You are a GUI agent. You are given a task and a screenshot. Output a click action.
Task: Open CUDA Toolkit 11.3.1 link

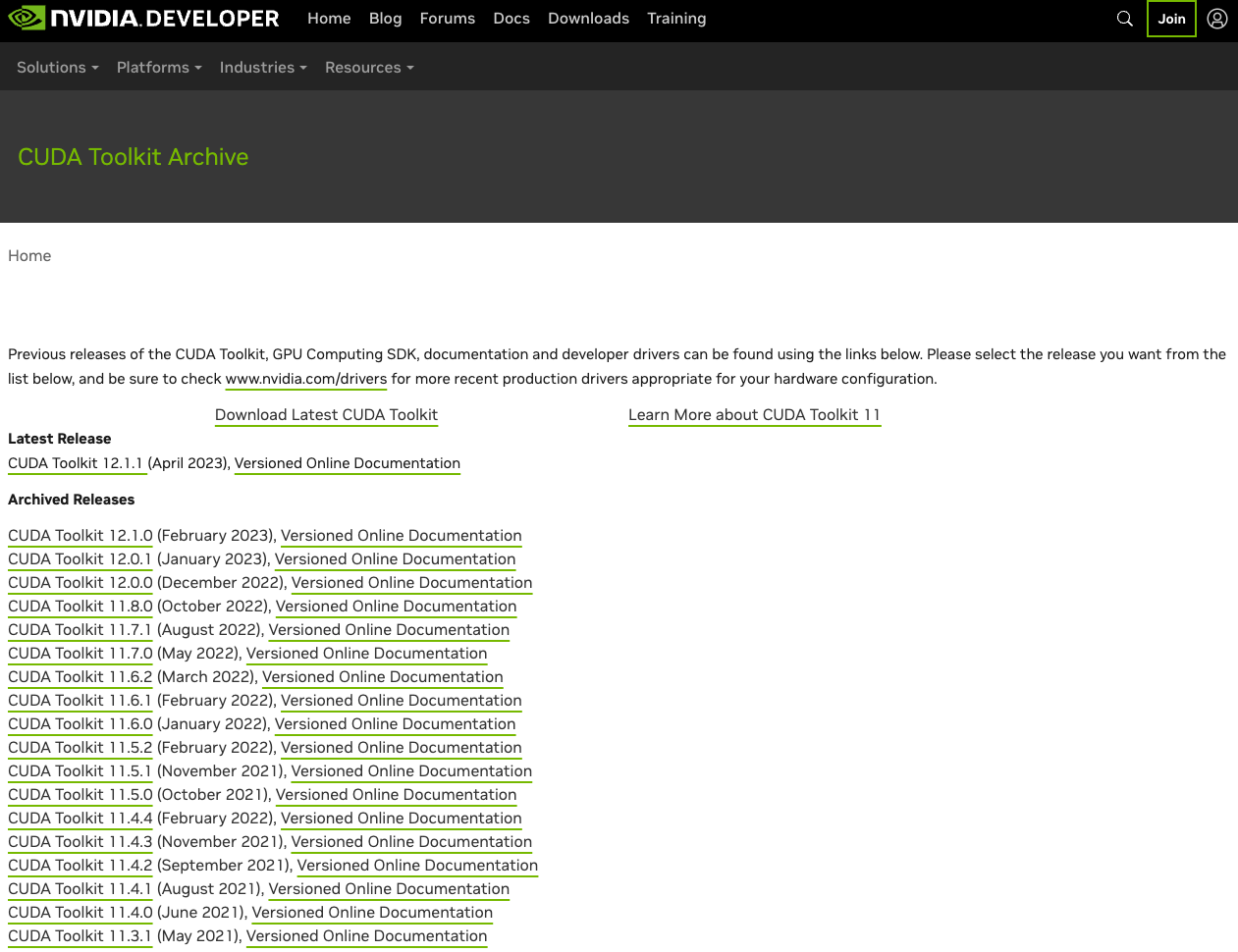[x=81, y=936]
